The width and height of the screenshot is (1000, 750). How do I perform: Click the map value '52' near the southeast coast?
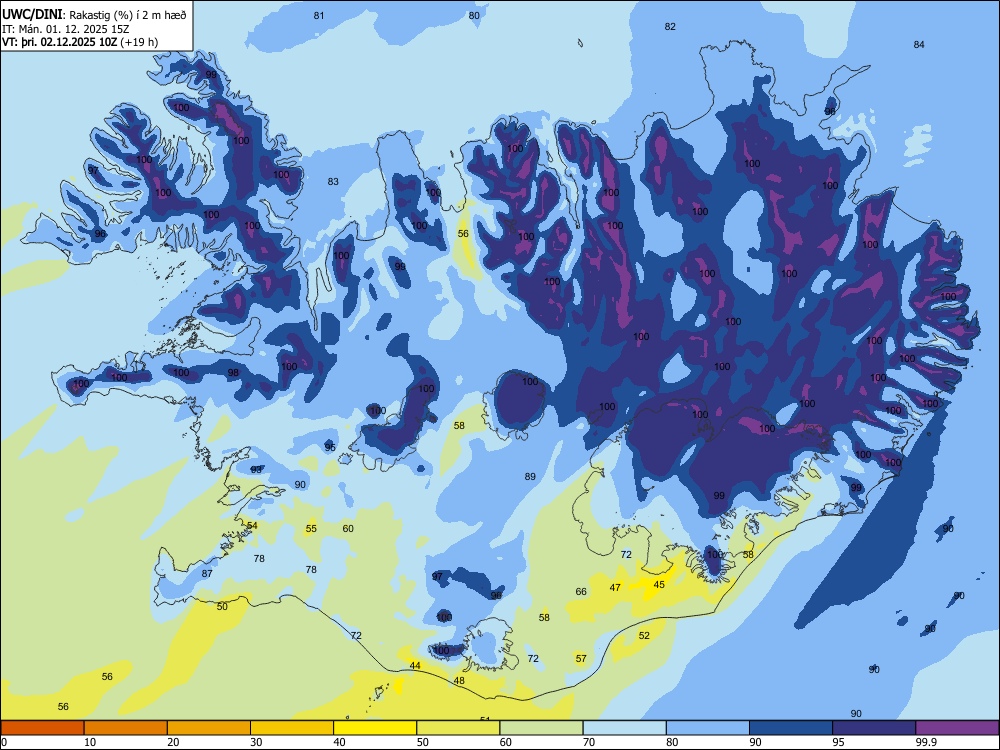tap(644, 635)
